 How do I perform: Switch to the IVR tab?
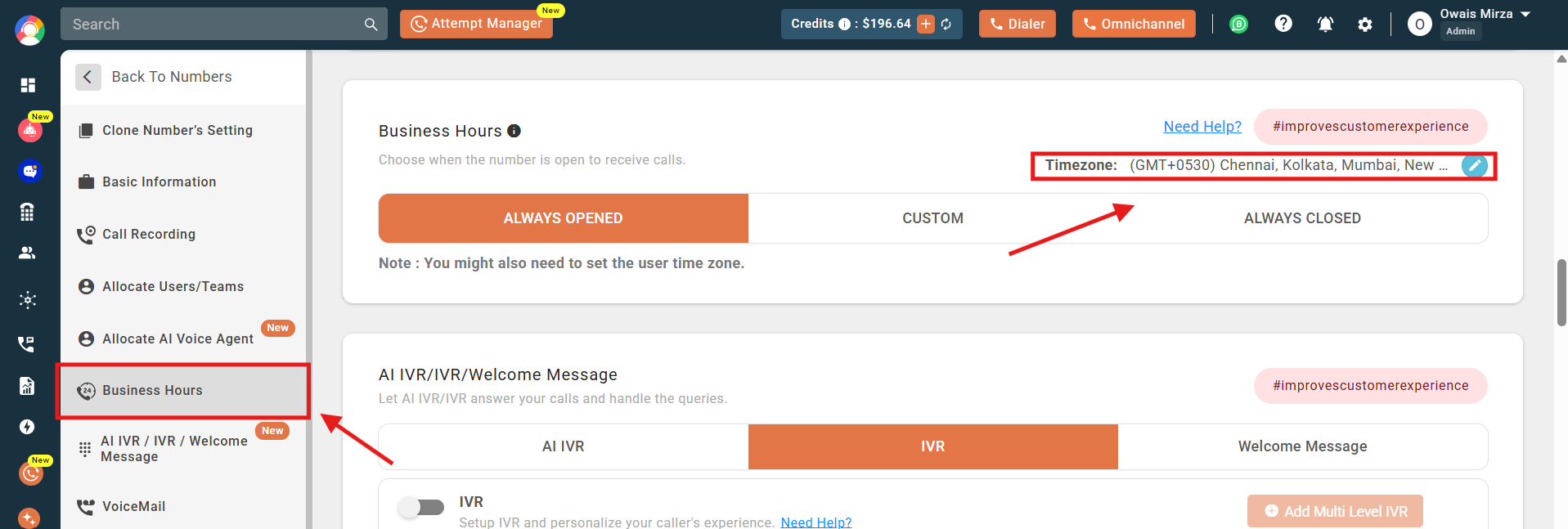933,446
